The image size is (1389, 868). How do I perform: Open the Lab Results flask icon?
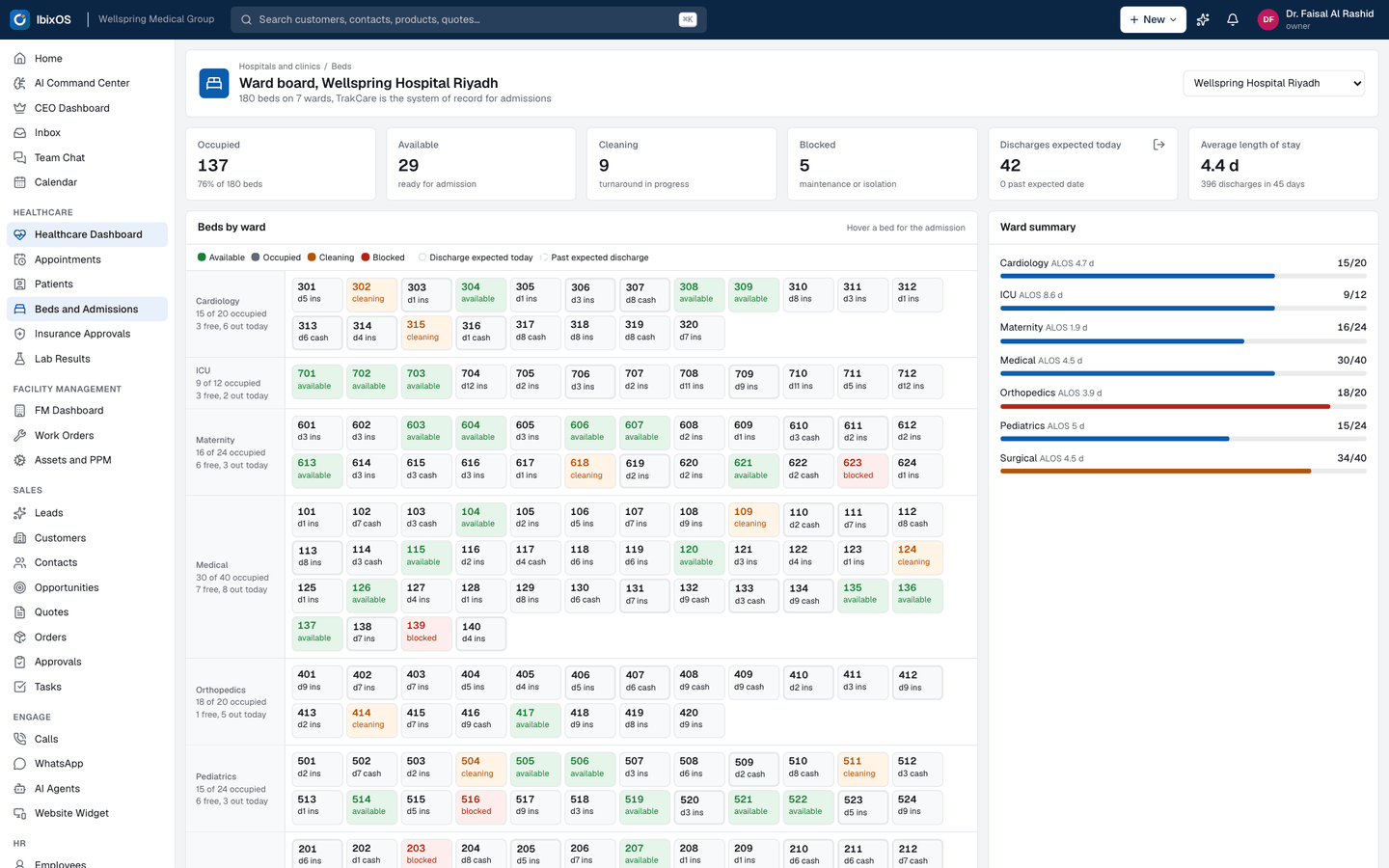pyautogui.click(x=19, y=359)
